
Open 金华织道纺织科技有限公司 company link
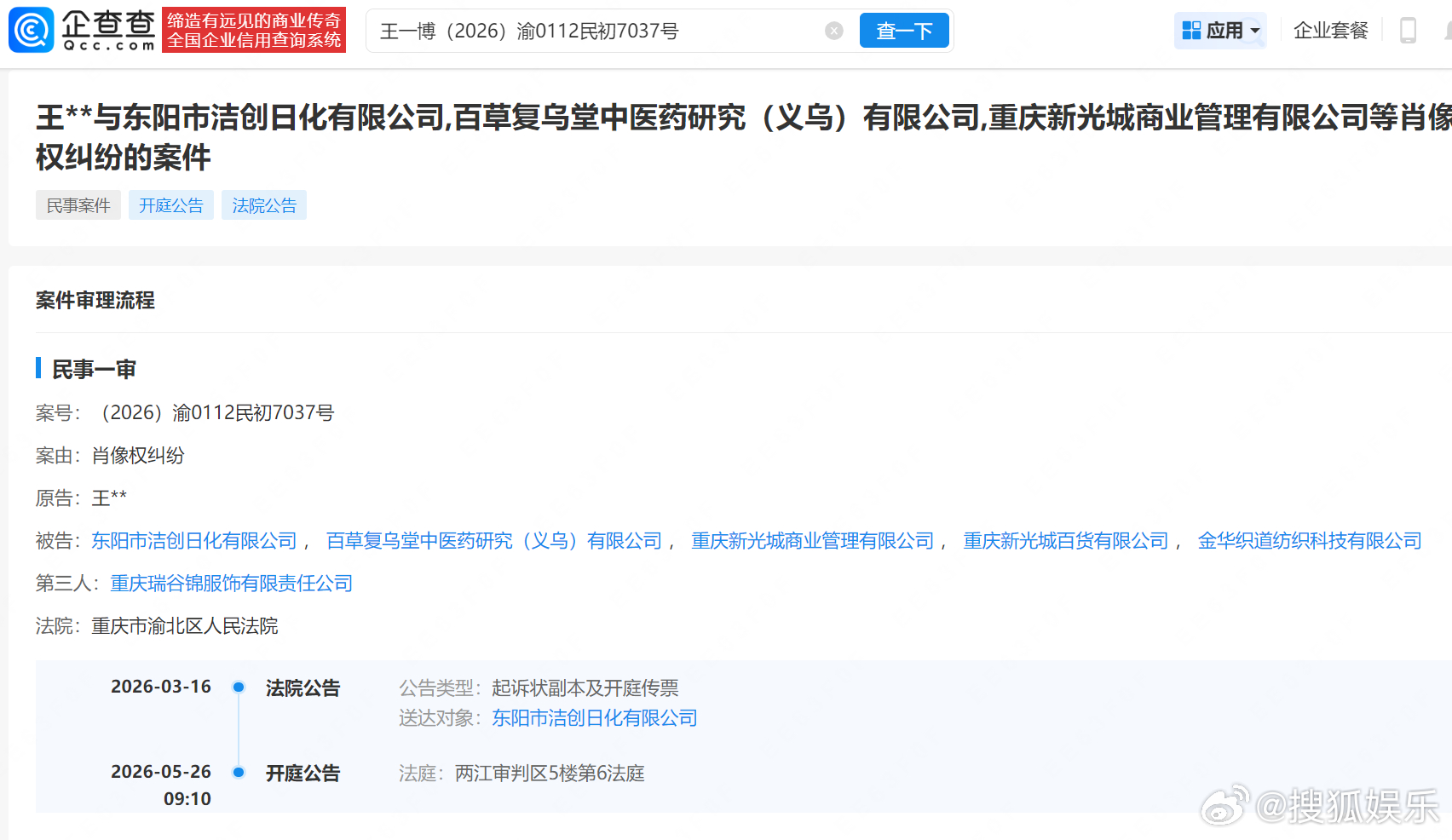[x=1310, y=540]
